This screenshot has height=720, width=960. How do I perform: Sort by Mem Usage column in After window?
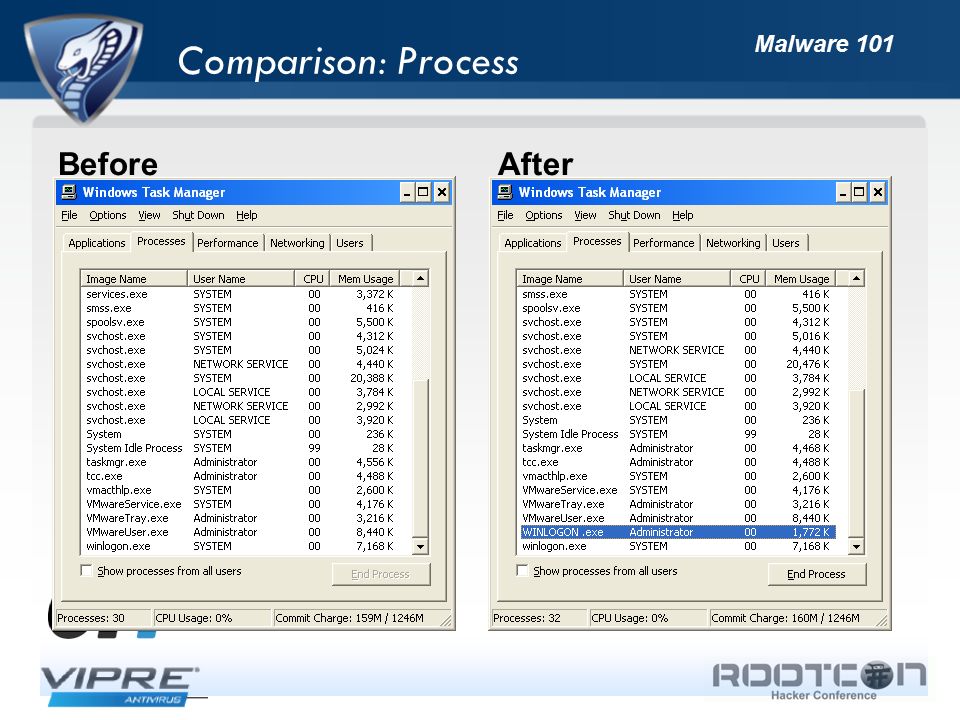tap(801, 279)
